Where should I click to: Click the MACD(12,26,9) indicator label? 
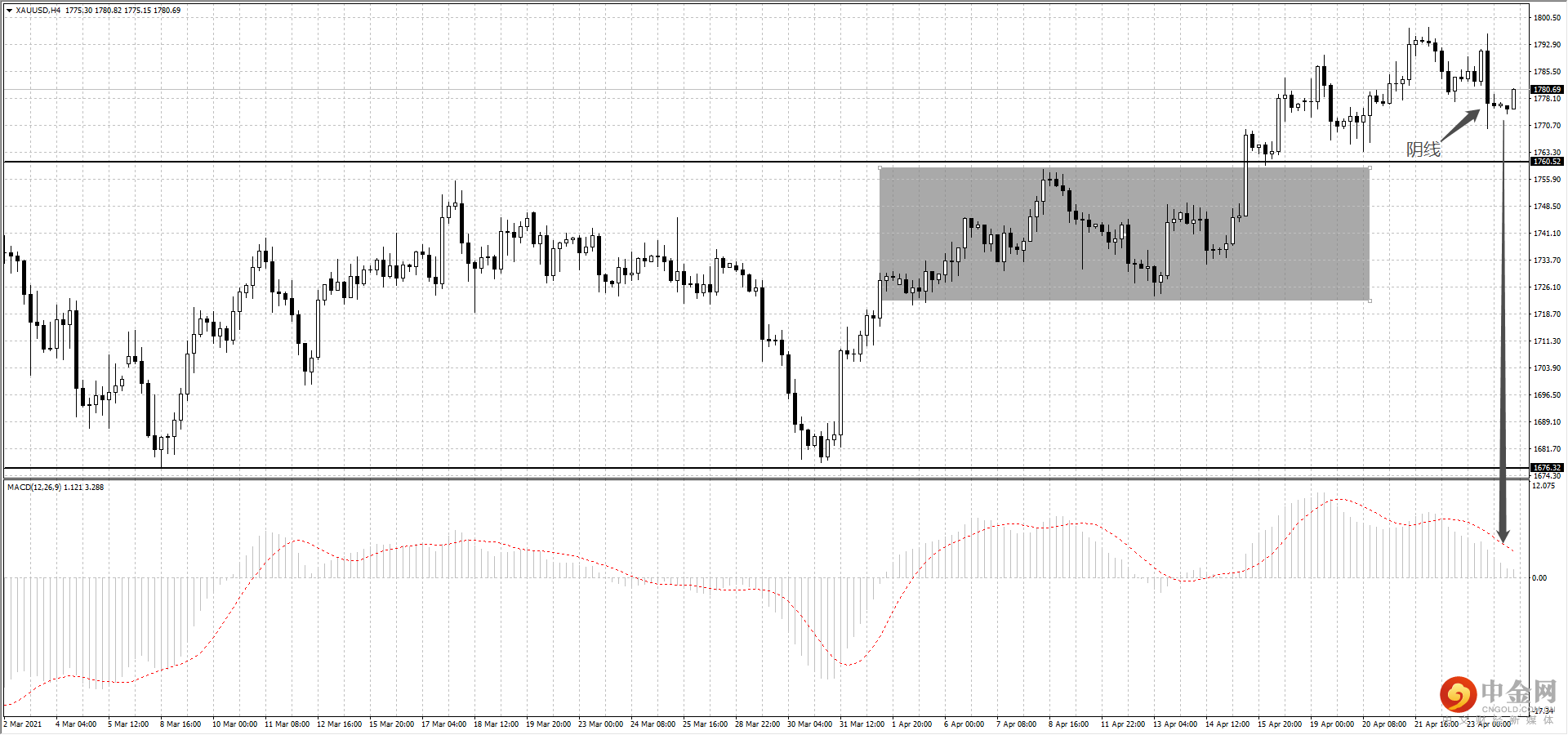click(x=34, y=488)
